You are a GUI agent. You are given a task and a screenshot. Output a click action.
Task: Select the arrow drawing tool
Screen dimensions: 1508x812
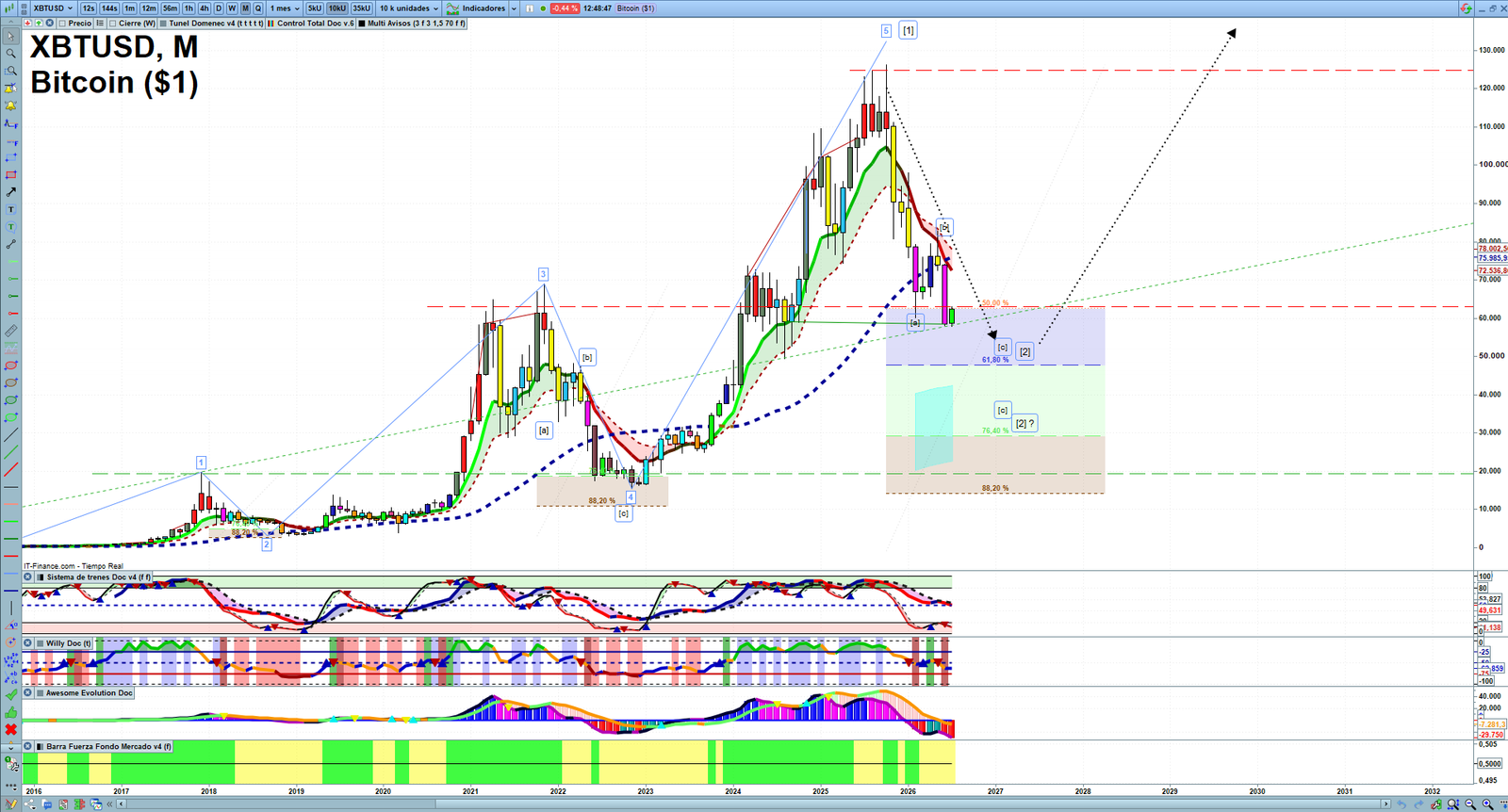pos(11,192)
